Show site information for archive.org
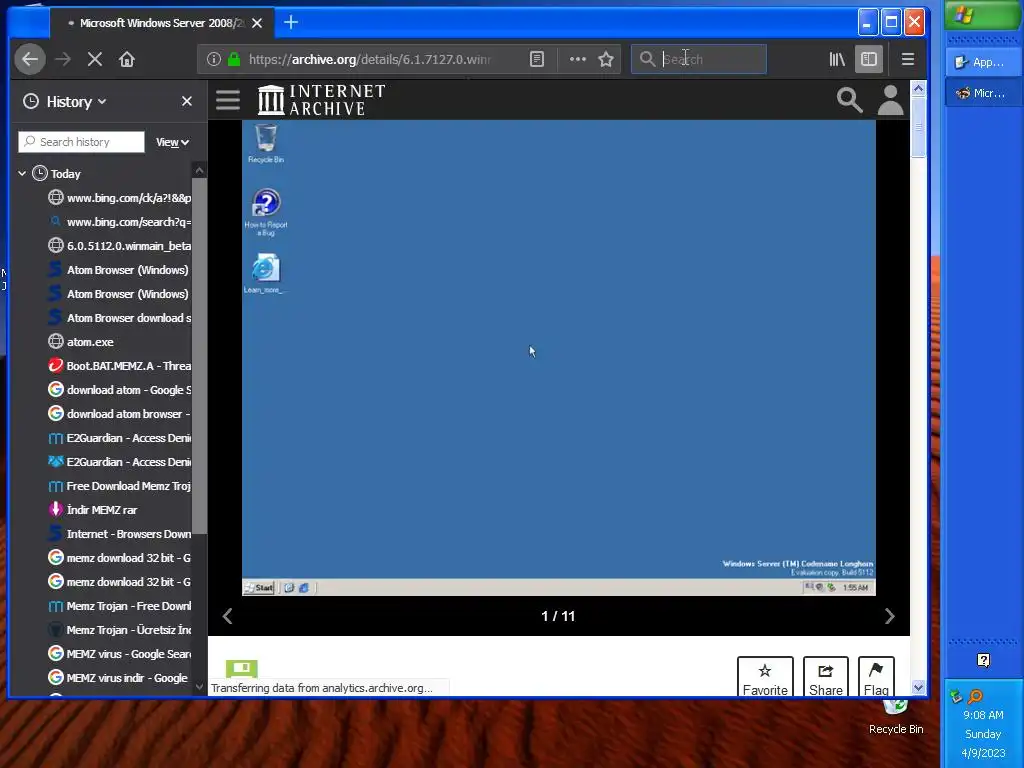Screen dimensions: 1024x768 coord(214,59)
